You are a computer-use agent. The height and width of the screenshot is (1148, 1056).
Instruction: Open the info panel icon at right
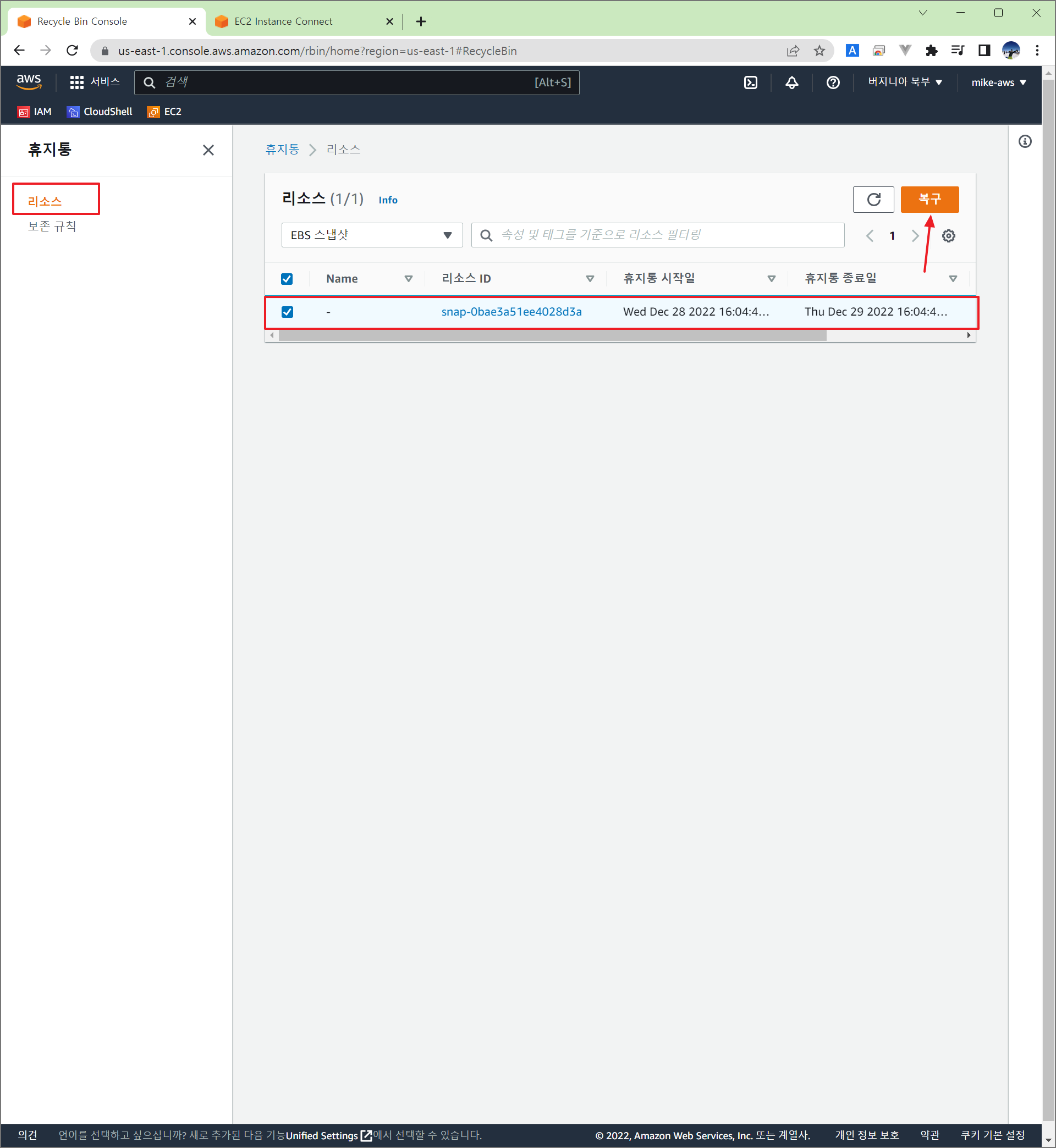(1025, 141)
